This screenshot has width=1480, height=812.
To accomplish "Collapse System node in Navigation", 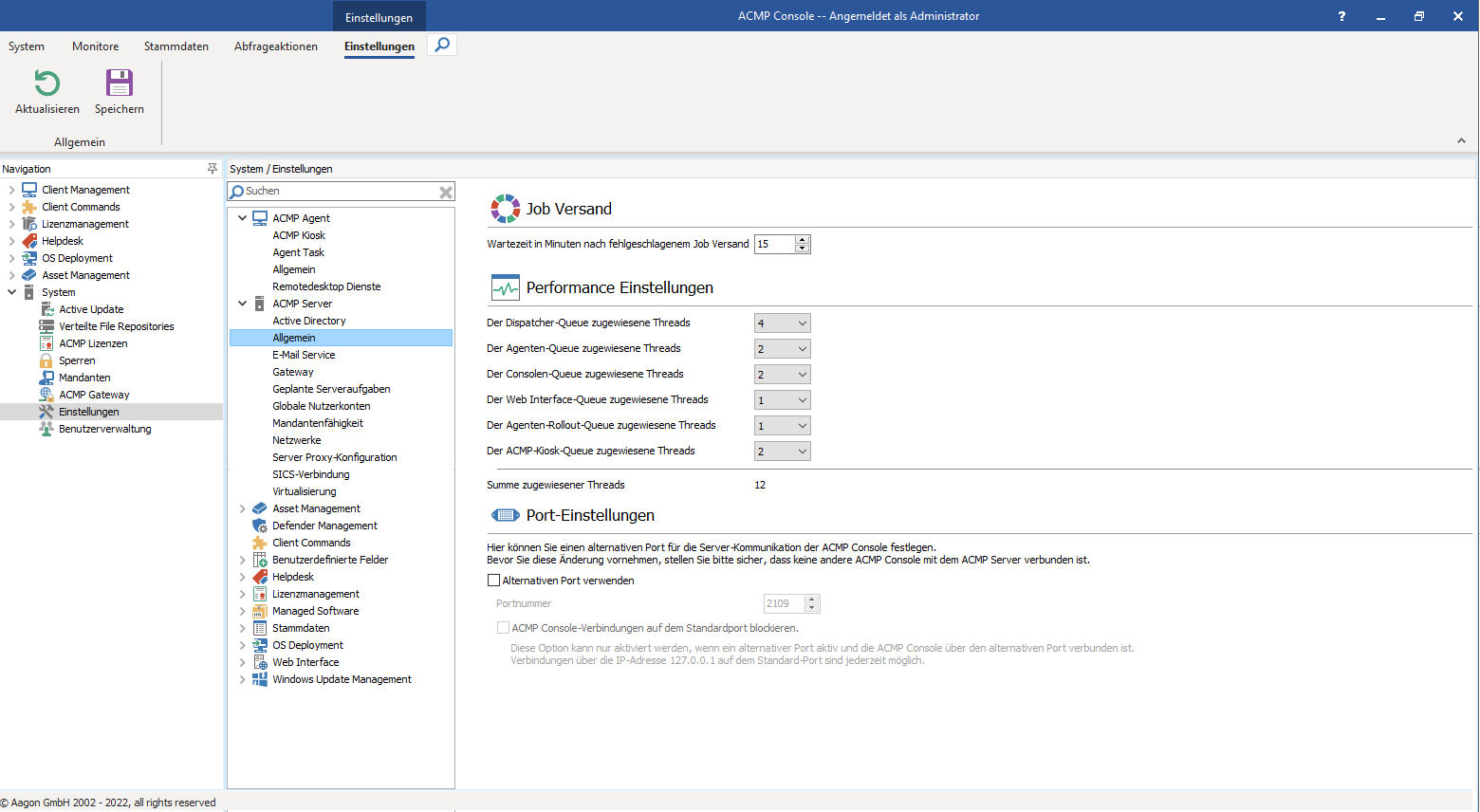I will 12,292.
